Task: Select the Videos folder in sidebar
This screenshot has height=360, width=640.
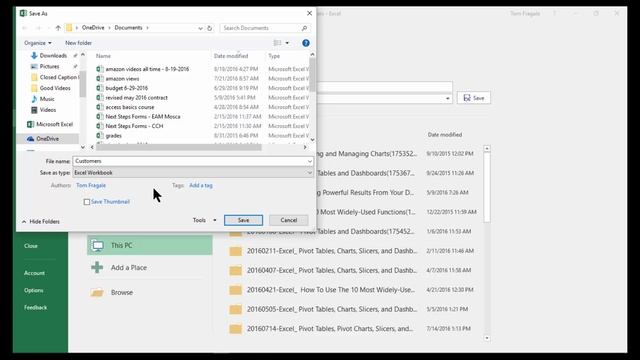Action: tap(48, 110)
